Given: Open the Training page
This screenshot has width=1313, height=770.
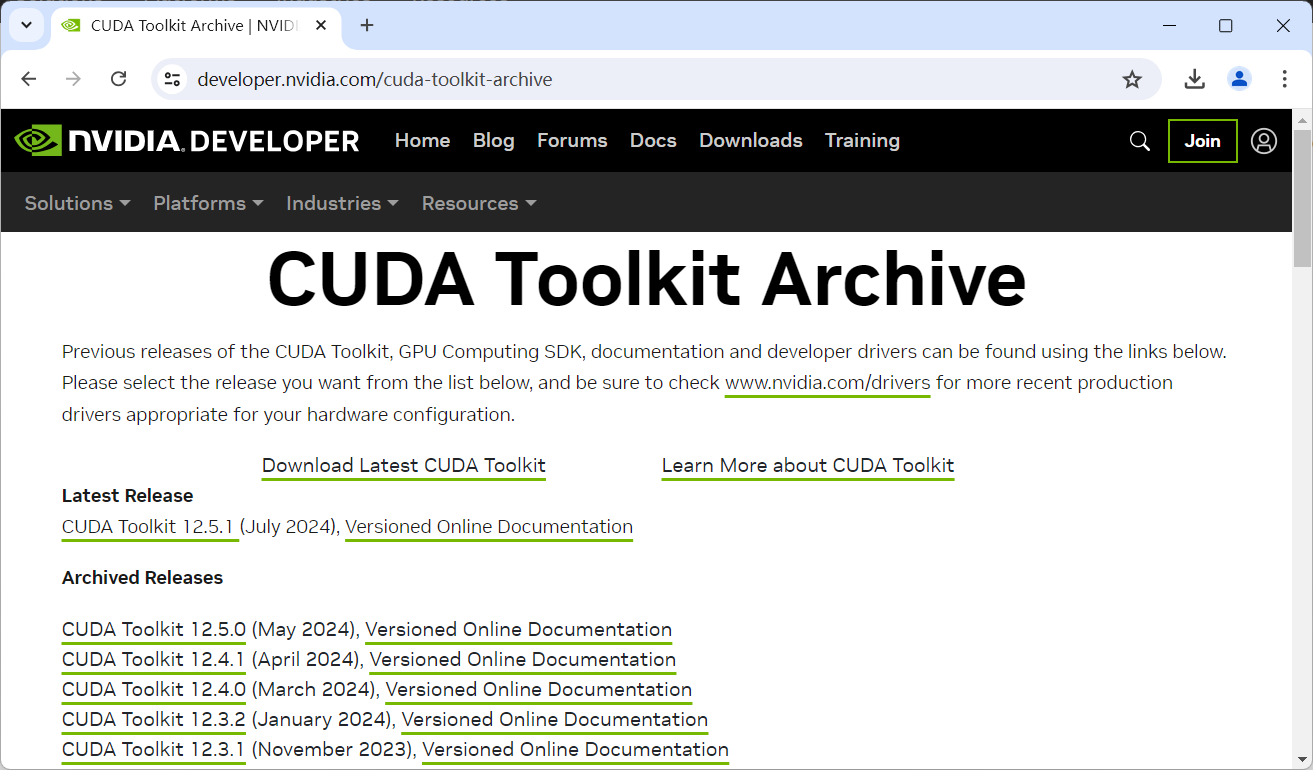Looking at the screenshot, I should pyautogui.click(x=862, y=141).
